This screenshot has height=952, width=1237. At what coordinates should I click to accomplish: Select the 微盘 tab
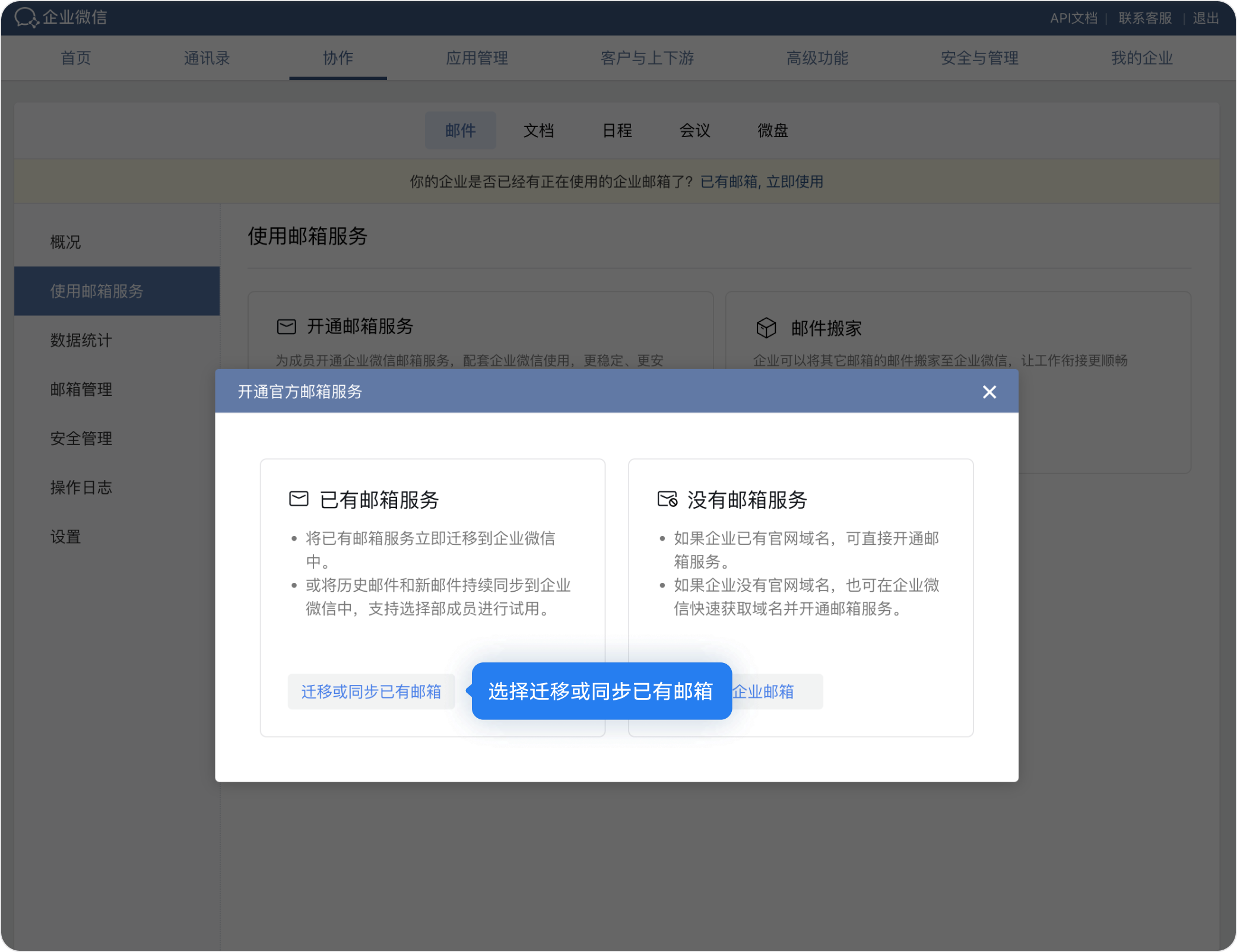point(772,131)
